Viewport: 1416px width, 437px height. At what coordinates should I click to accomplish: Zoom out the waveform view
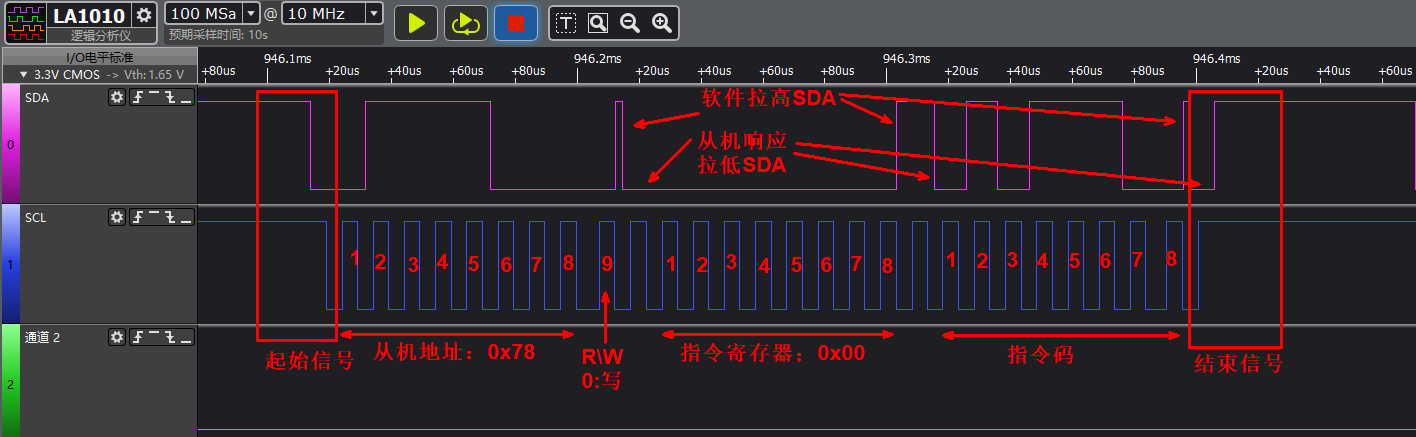629,22
